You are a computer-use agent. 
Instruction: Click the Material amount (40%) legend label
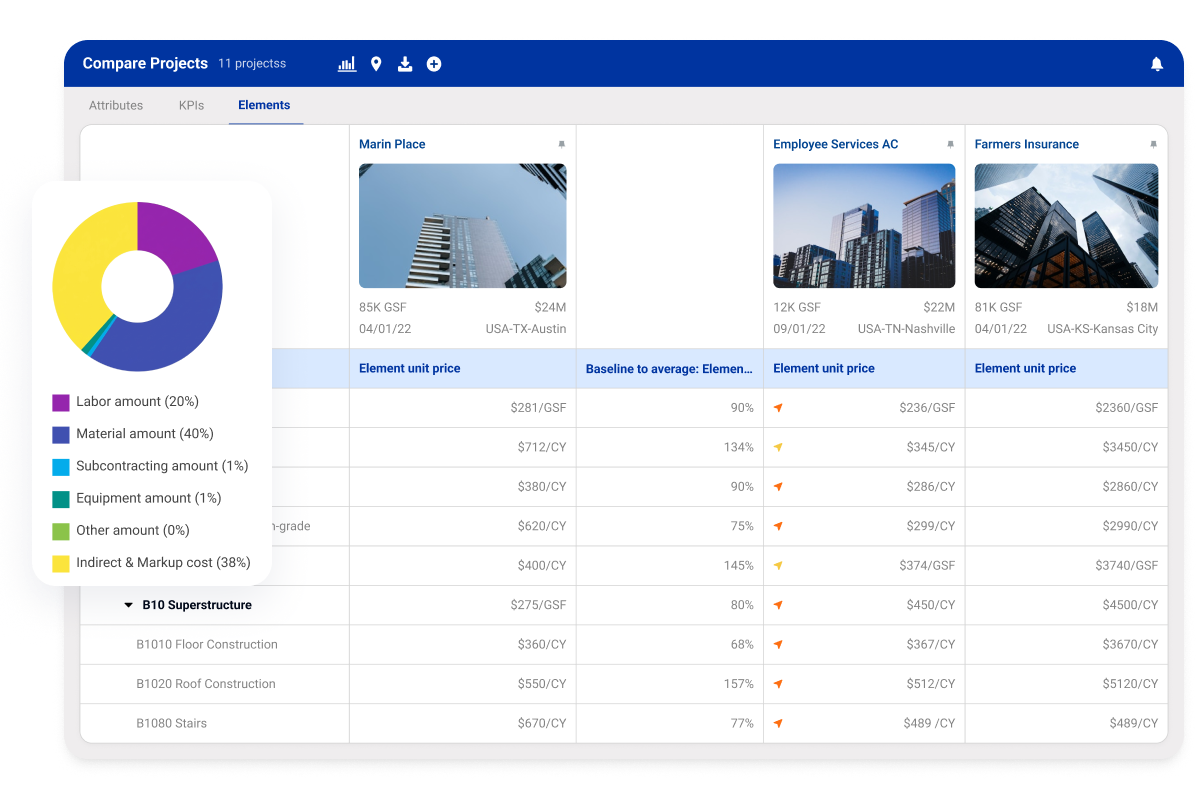click(x=145, y=434)
